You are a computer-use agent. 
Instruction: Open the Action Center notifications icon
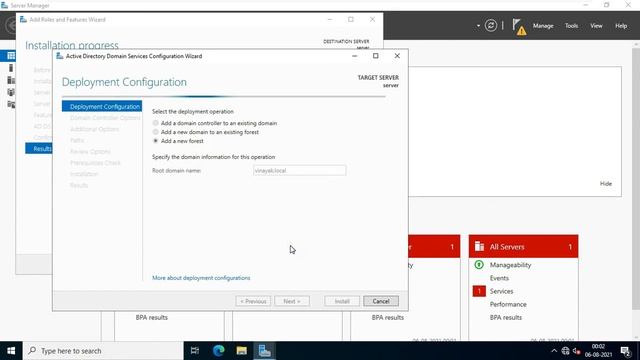625,351
